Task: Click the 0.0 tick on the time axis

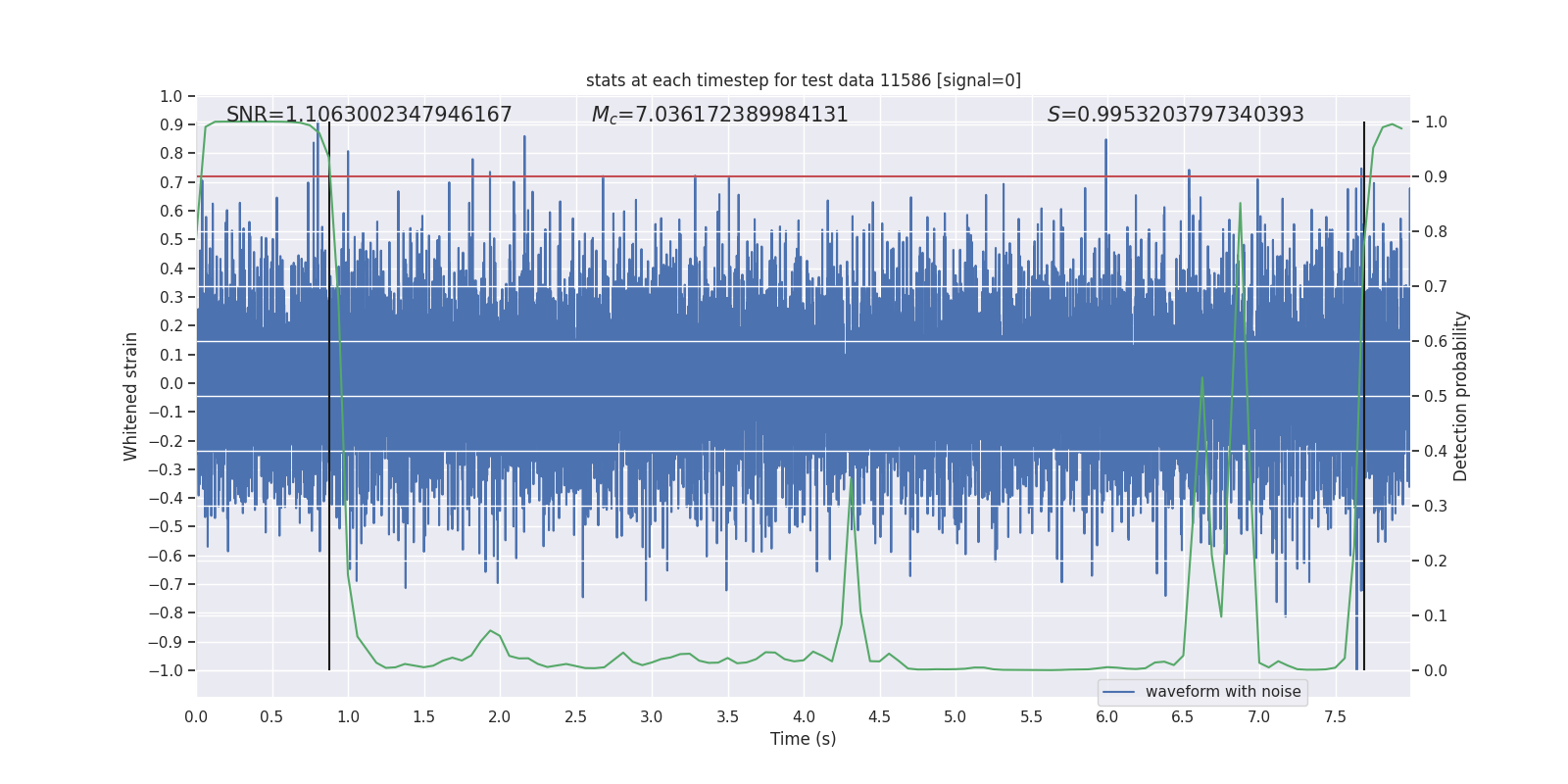Action: (196, 716)
